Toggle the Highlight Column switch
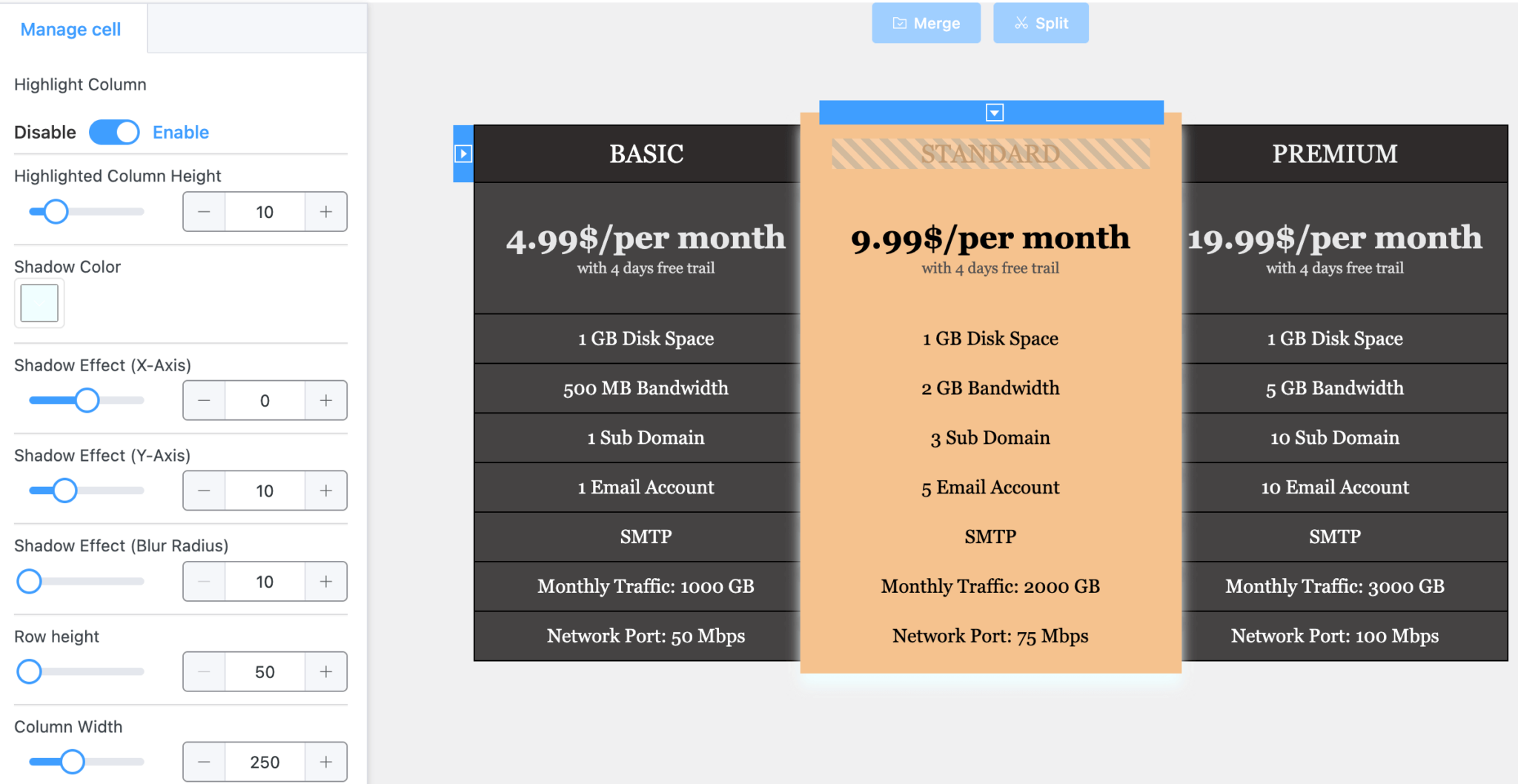 pyautogui.click(x=114, y=133)
